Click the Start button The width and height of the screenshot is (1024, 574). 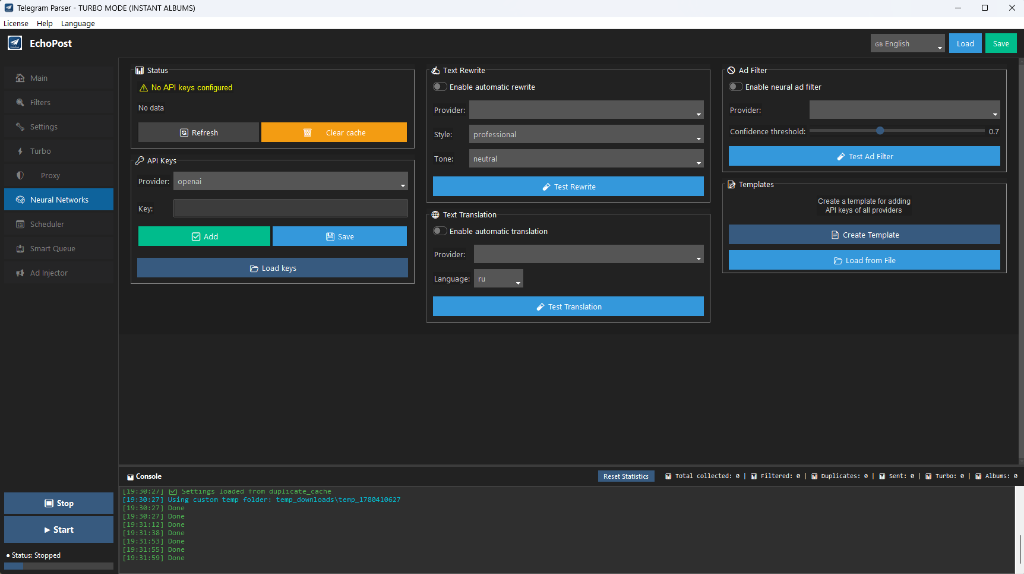(58, 530)
